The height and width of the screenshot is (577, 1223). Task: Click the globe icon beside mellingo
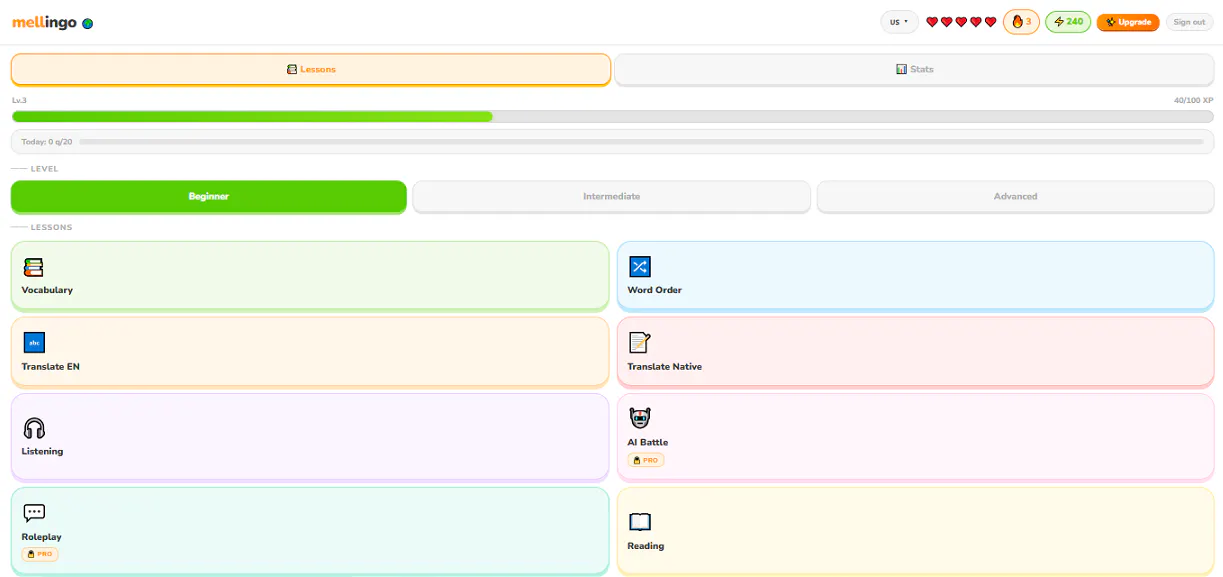pos(88,23)
